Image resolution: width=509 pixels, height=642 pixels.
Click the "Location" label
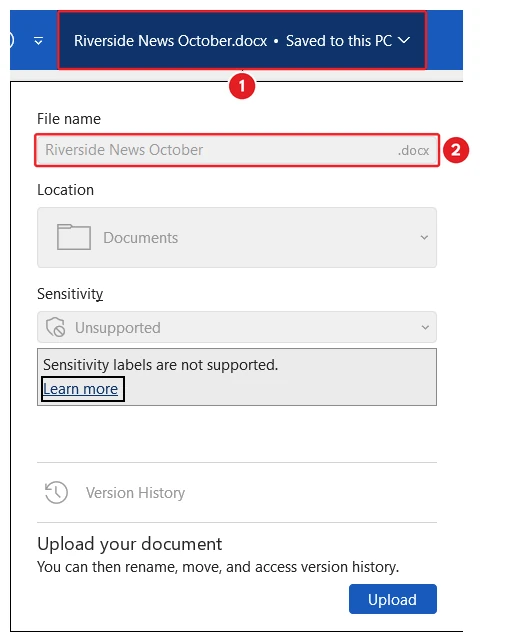(x=66, y=190)
